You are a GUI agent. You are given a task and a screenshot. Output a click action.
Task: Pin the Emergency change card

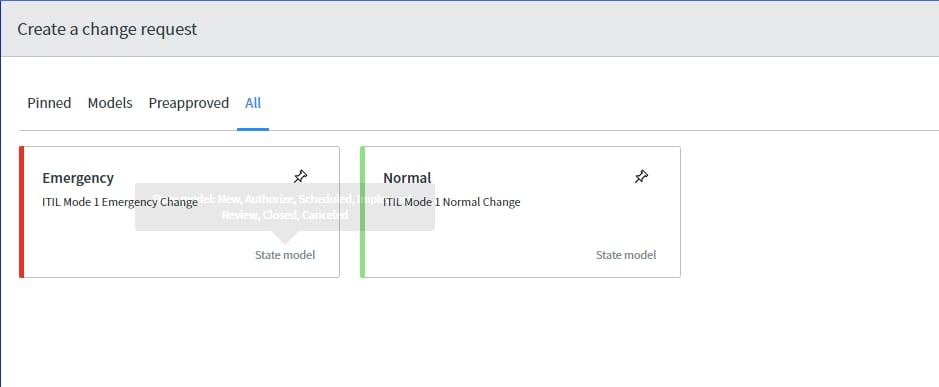pos(300,177)
